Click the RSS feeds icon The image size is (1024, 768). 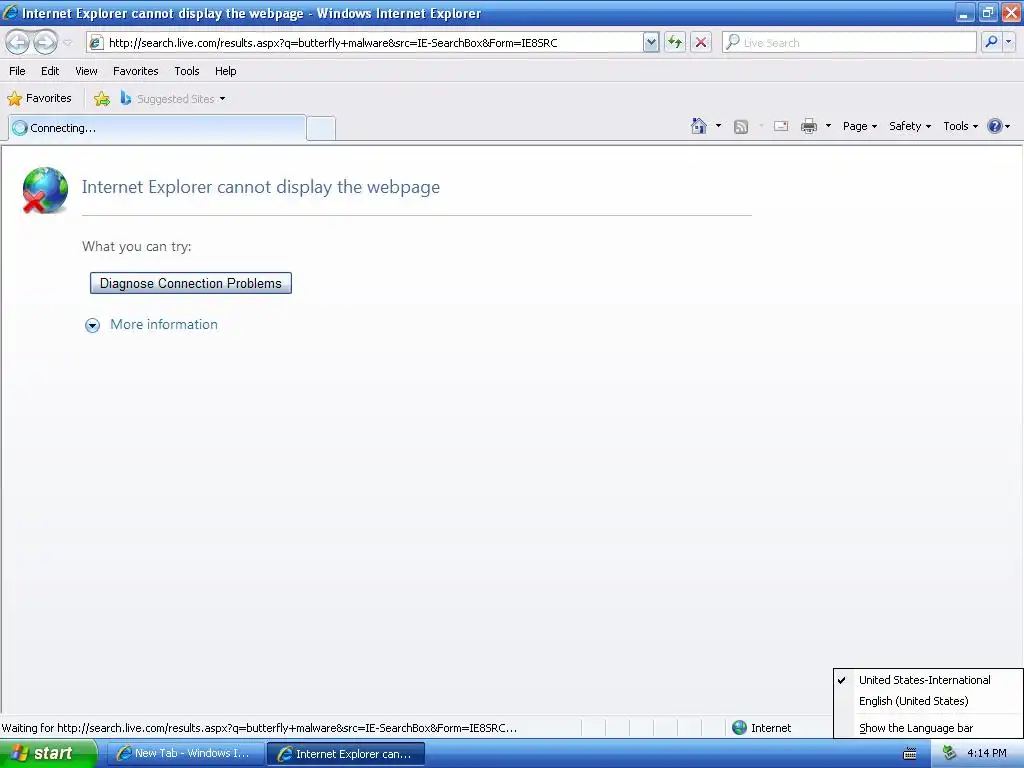tap(741, 127)
